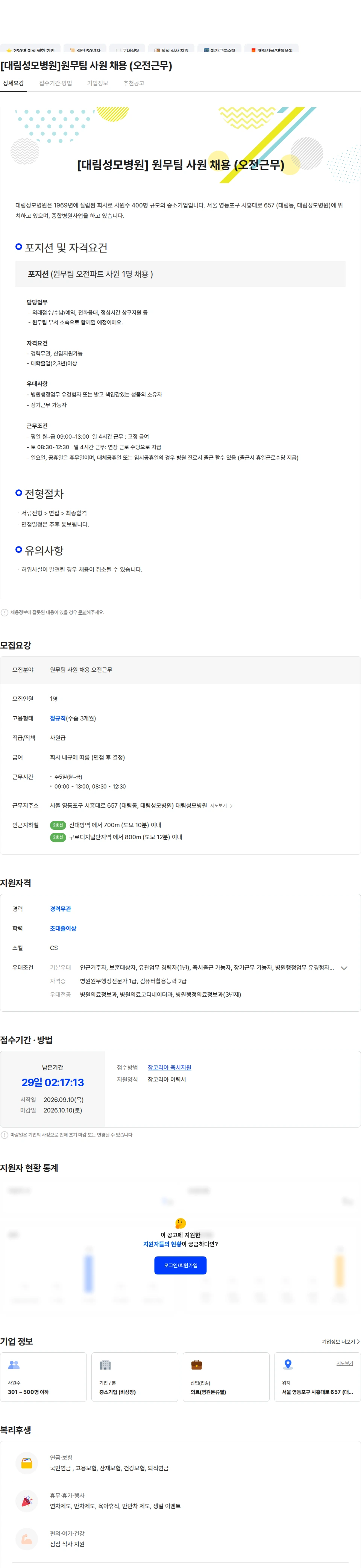The image size is (361, 1568).
Task: Click the building icon on the 기업구분 card
Action: tap(105, 1365)
